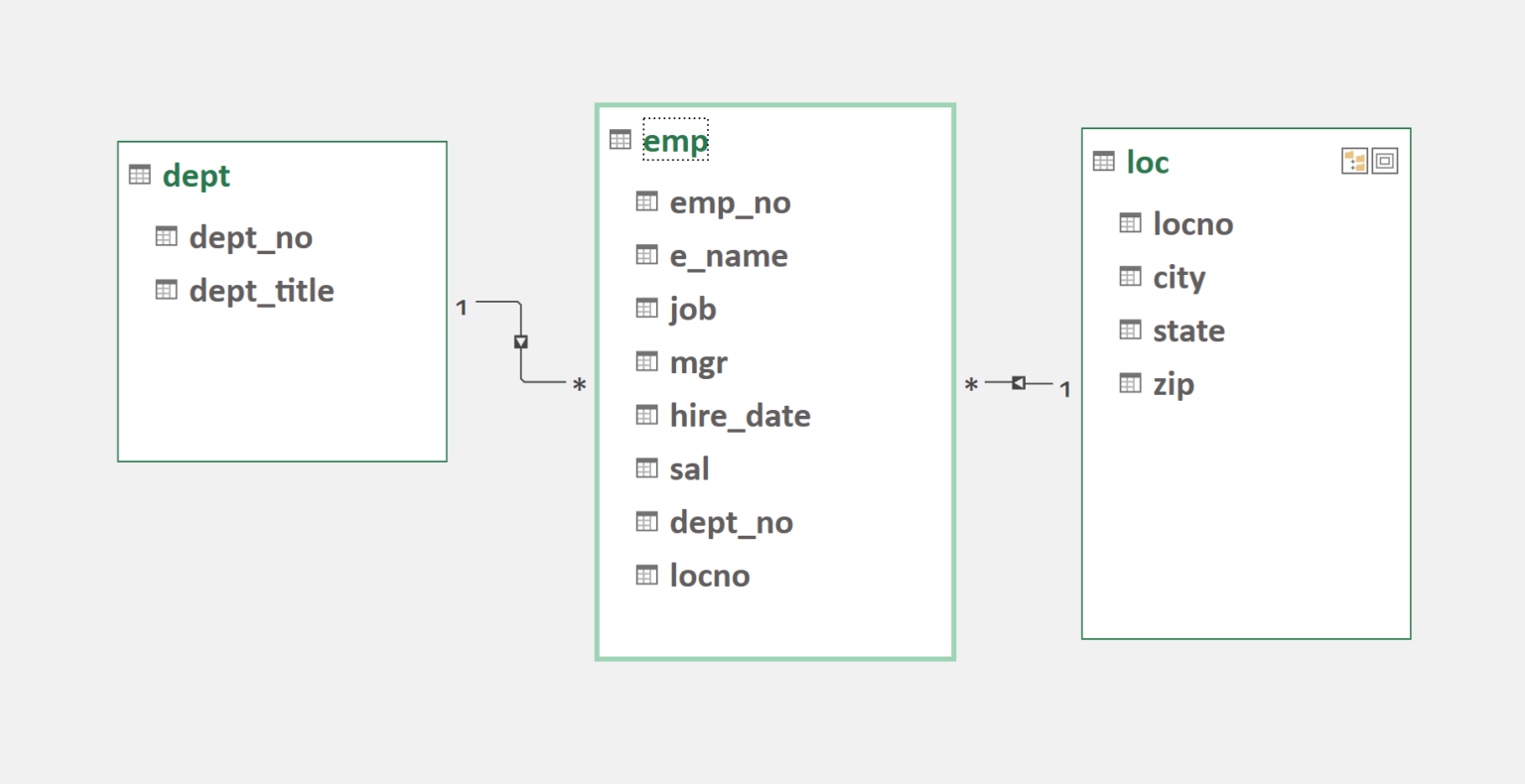Click the loc table header

click(x=1148, y=162)
